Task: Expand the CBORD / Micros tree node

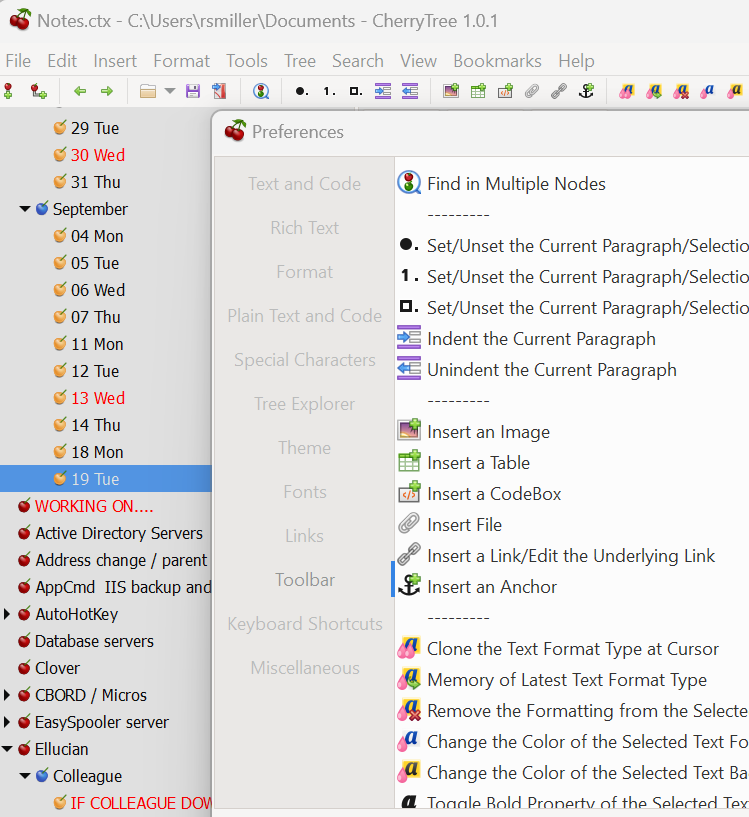Action: (x=7, y=695)
